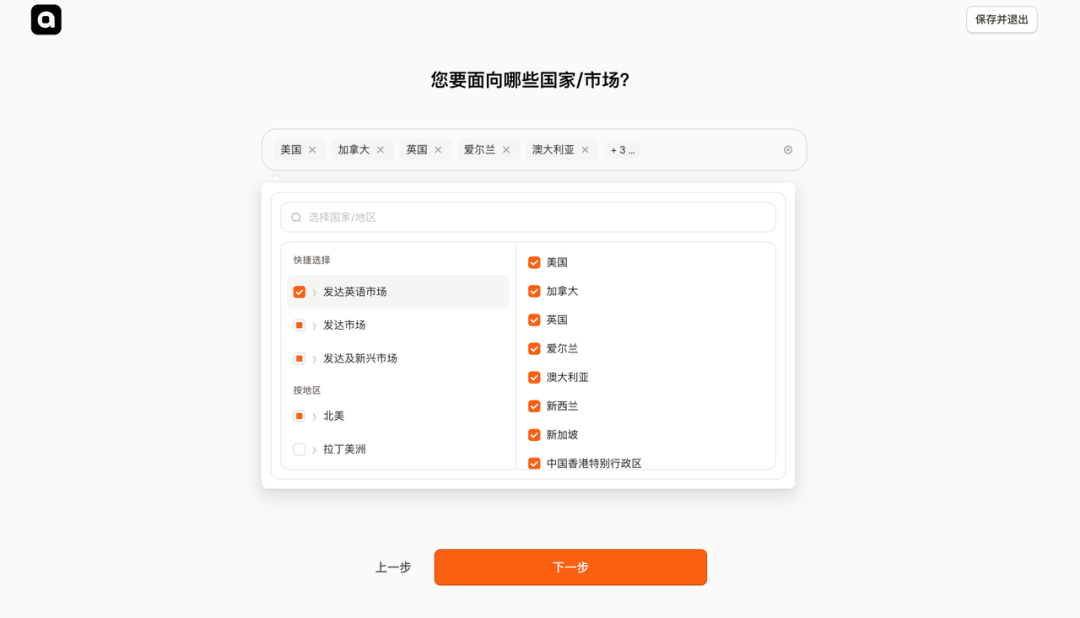Uncheck 中国香港特别行政区 checkbox
Image resolution: width=1080 pixels, height=618 pixels.
(534, 464)
